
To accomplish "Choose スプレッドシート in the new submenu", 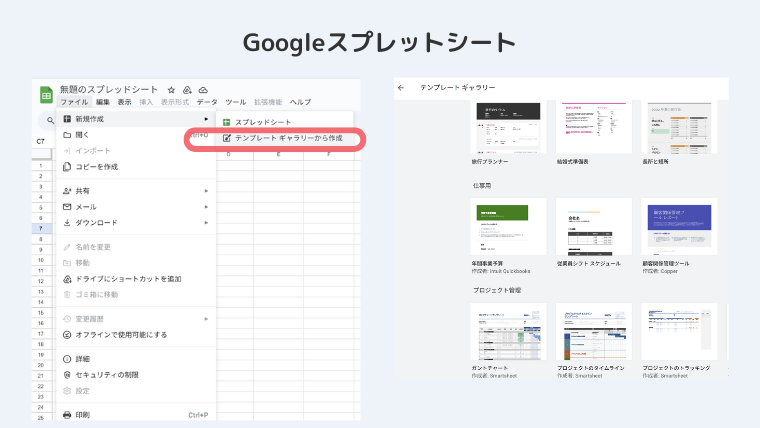I will 285,122.
